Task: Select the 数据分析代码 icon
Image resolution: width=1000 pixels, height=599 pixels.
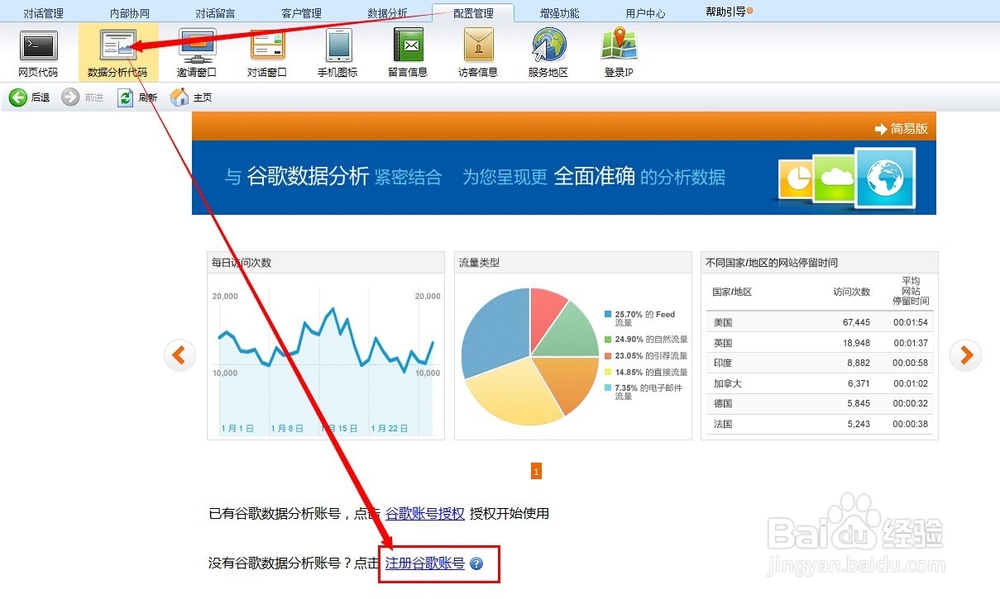Action: [118, 53]
